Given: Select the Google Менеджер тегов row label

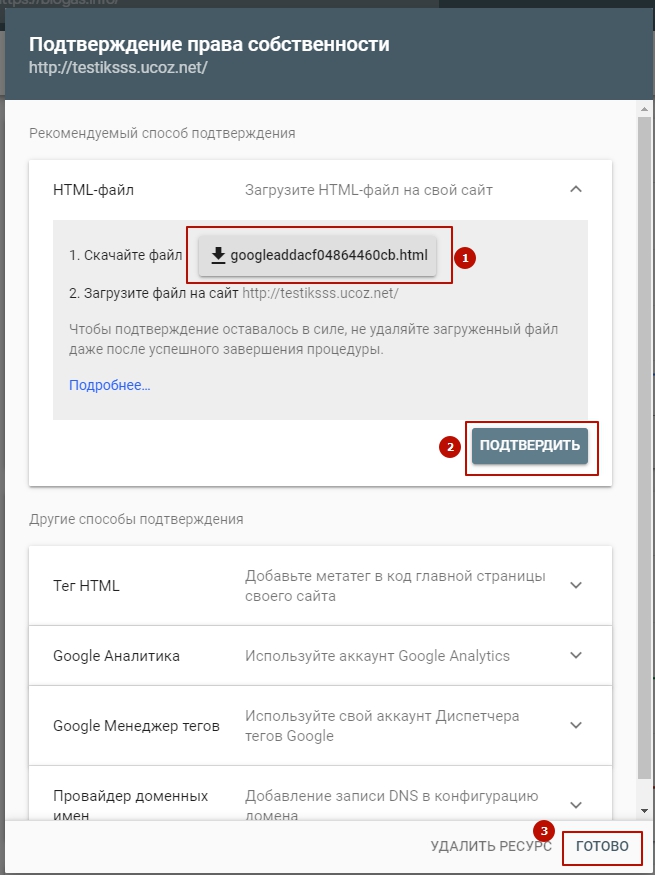Looking at the screenshot, I should coord(136,725).
